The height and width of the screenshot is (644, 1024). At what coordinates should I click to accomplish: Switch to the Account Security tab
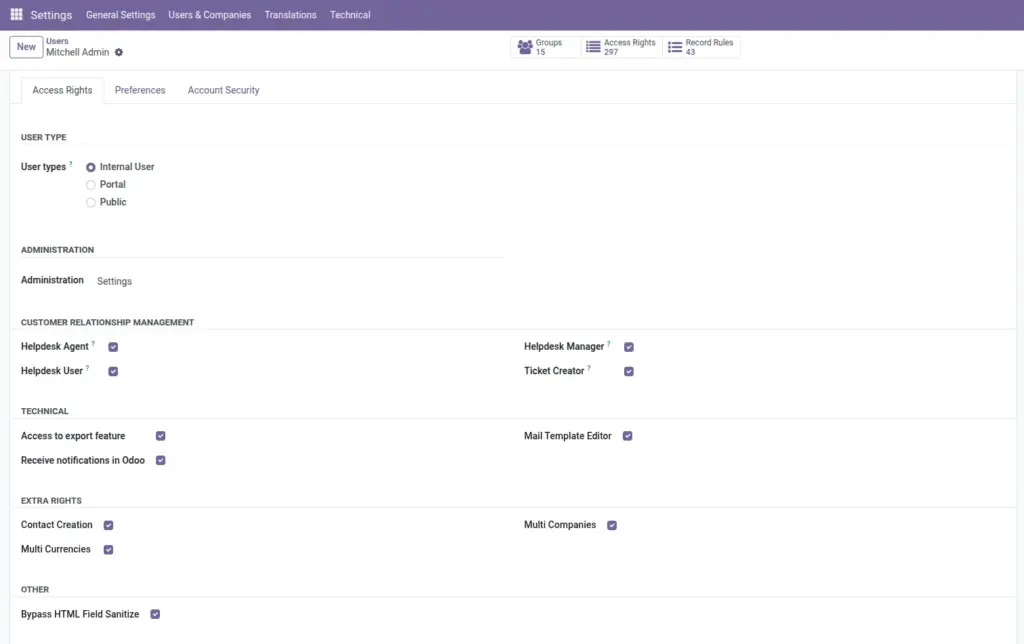point(223,90)
